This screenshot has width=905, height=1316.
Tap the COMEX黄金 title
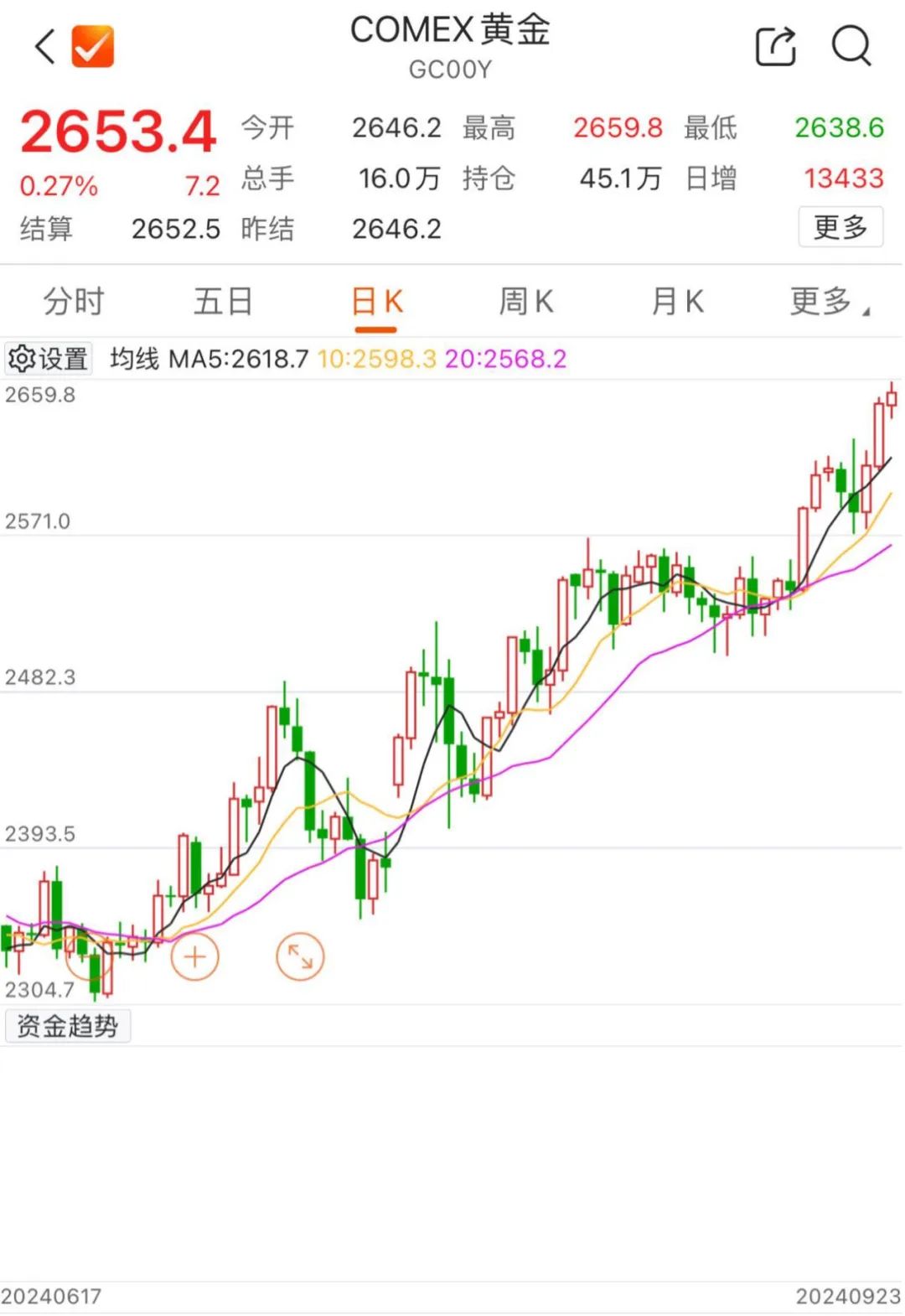pos(450,31)
